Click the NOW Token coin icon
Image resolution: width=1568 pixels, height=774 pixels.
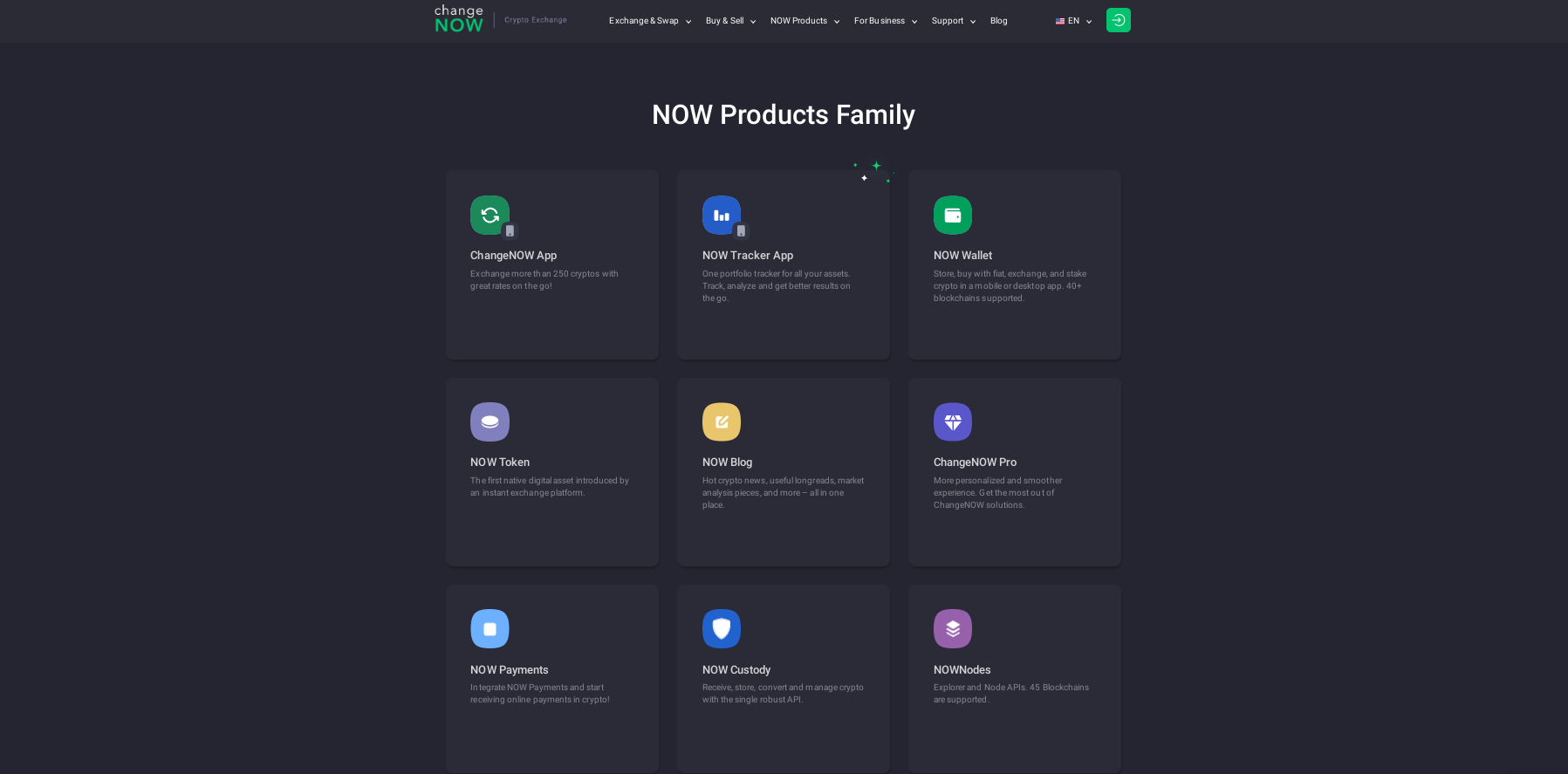pos(490,421)
